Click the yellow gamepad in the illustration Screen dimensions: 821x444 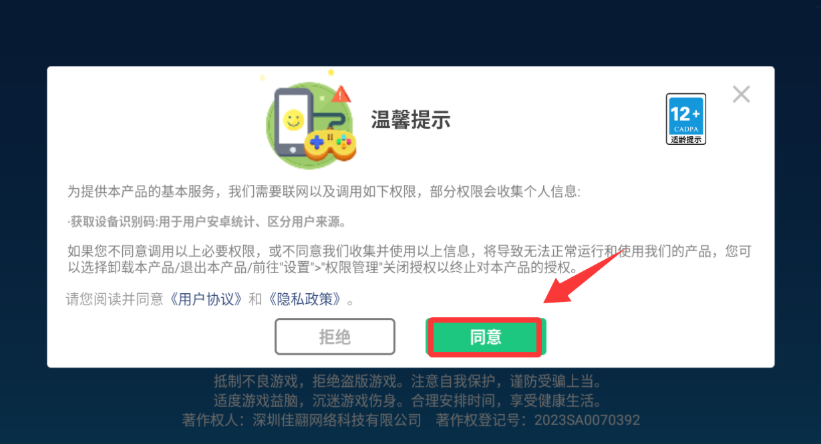330,145
